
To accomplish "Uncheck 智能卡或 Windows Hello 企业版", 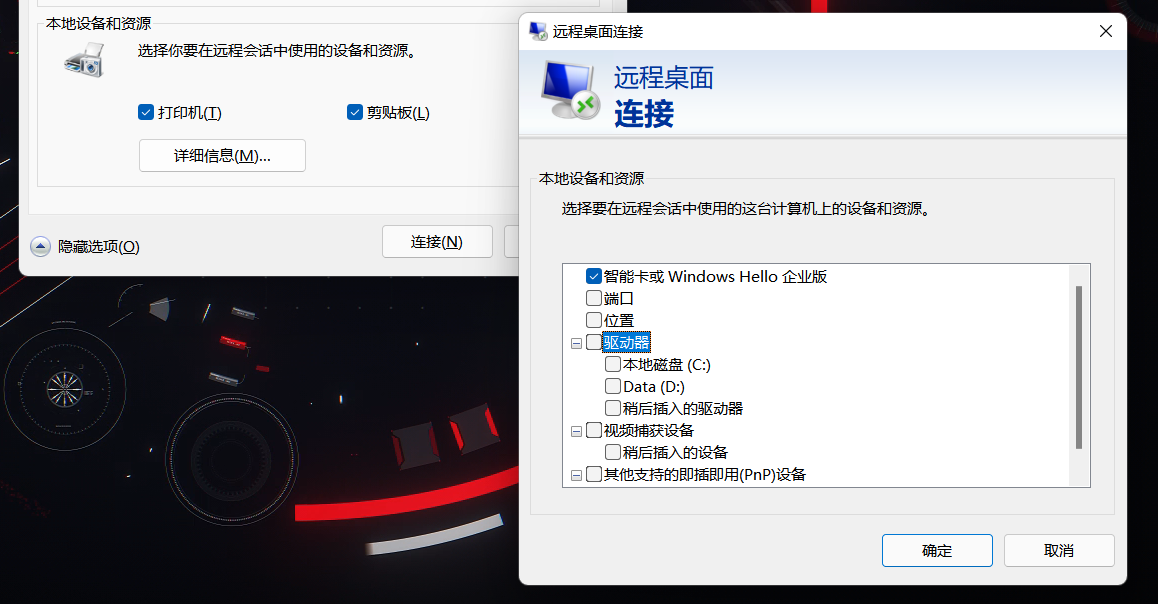I will (x=594, y=276).
